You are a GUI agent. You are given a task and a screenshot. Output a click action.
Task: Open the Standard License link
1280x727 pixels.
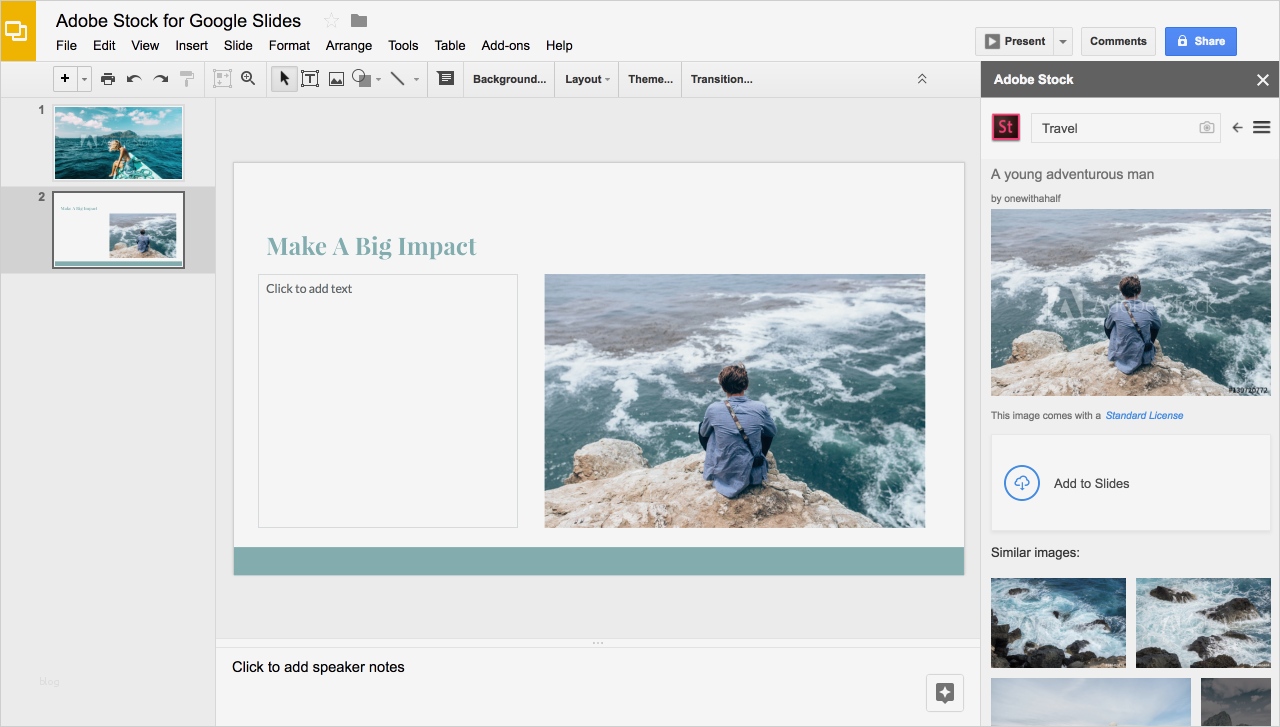point(1144,415)
